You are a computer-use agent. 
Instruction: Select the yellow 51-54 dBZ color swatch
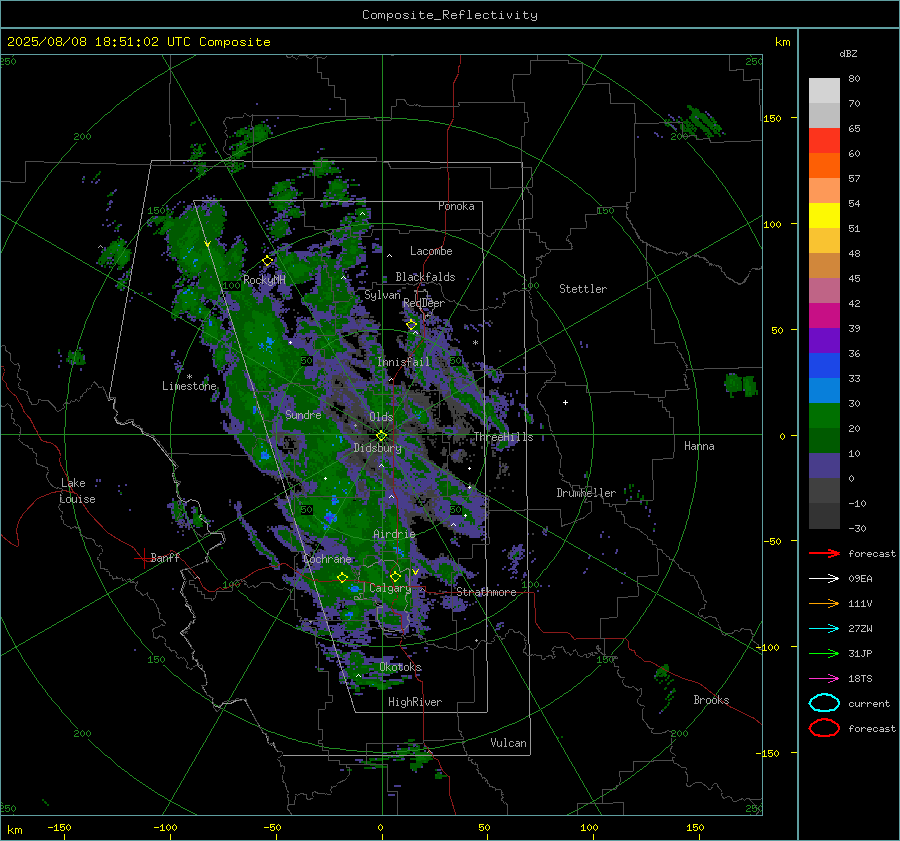point(824,216)
